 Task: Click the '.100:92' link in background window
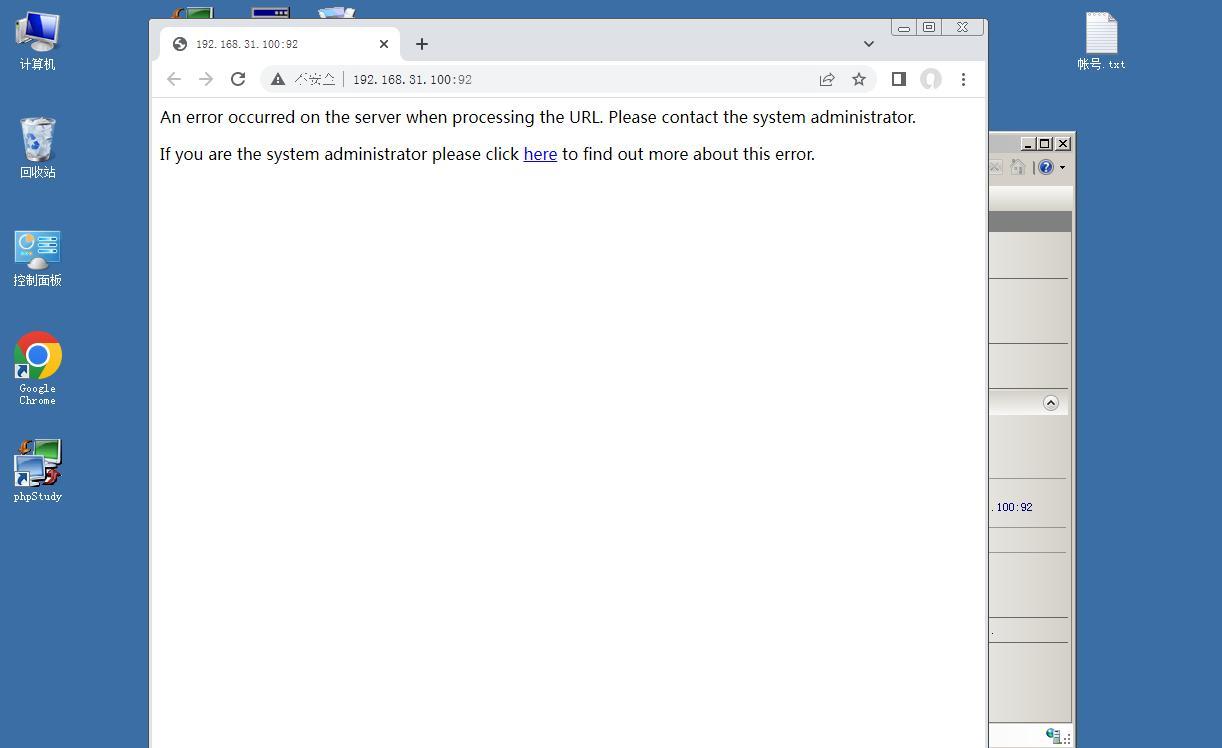[x=1012, y=507]
